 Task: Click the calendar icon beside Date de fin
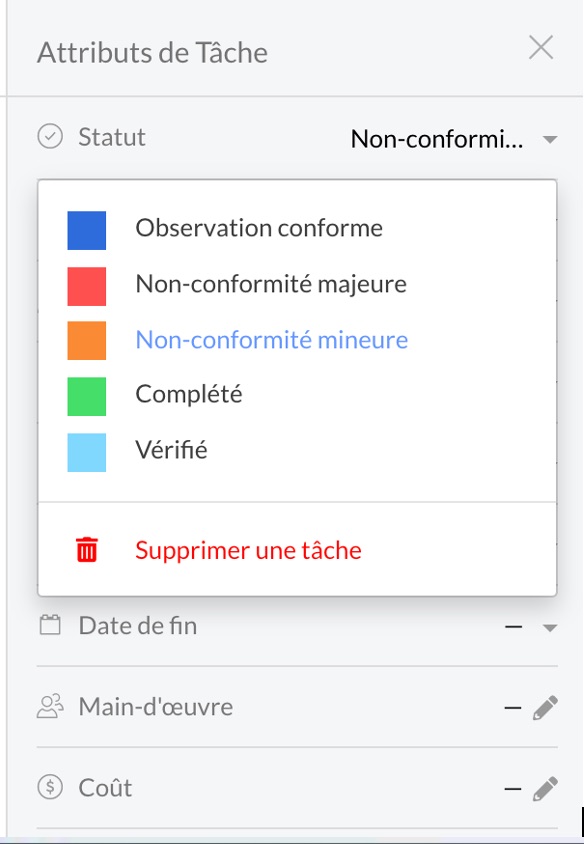point(50,625)
